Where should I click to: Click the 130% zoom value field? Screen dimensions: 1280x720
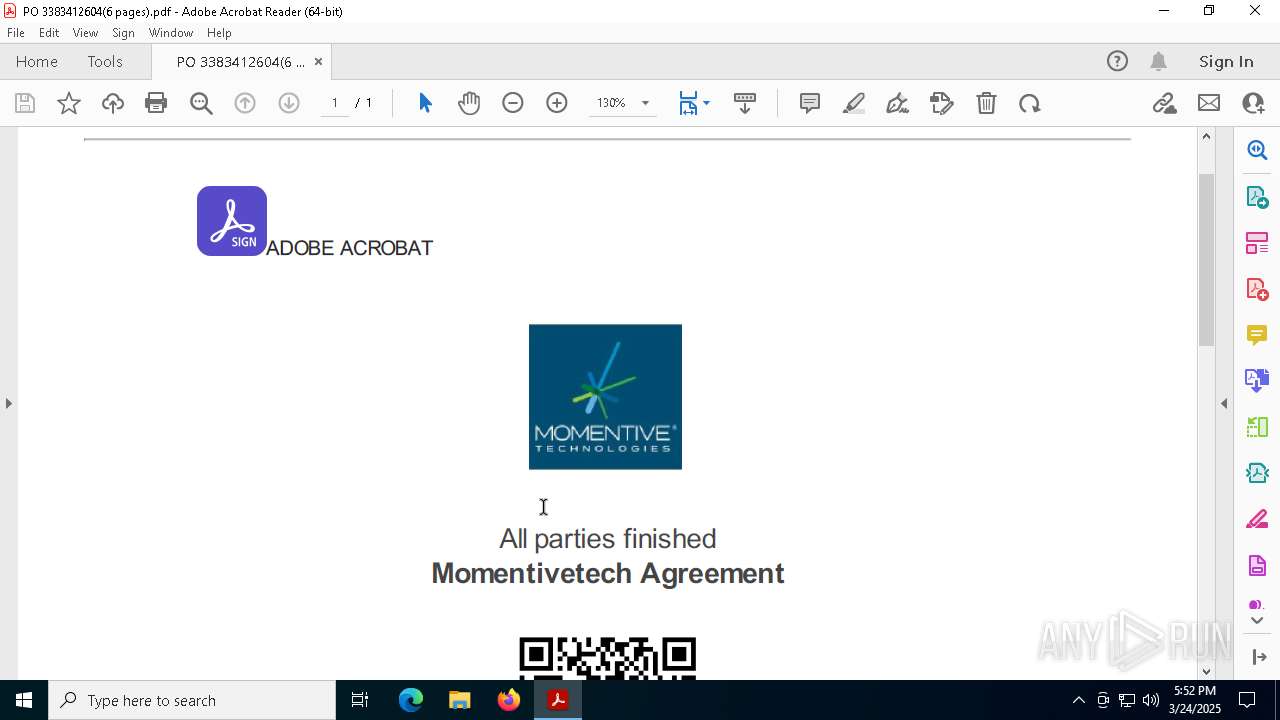[611, 103]
